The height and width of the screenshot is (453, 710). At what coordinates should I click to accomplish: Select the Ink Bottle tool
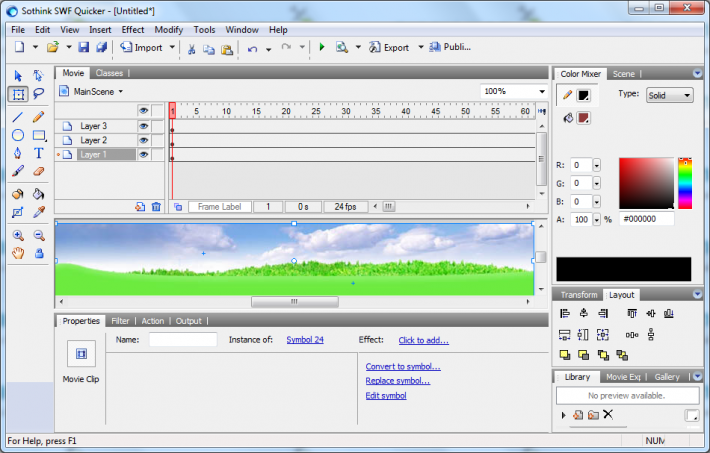18,194
